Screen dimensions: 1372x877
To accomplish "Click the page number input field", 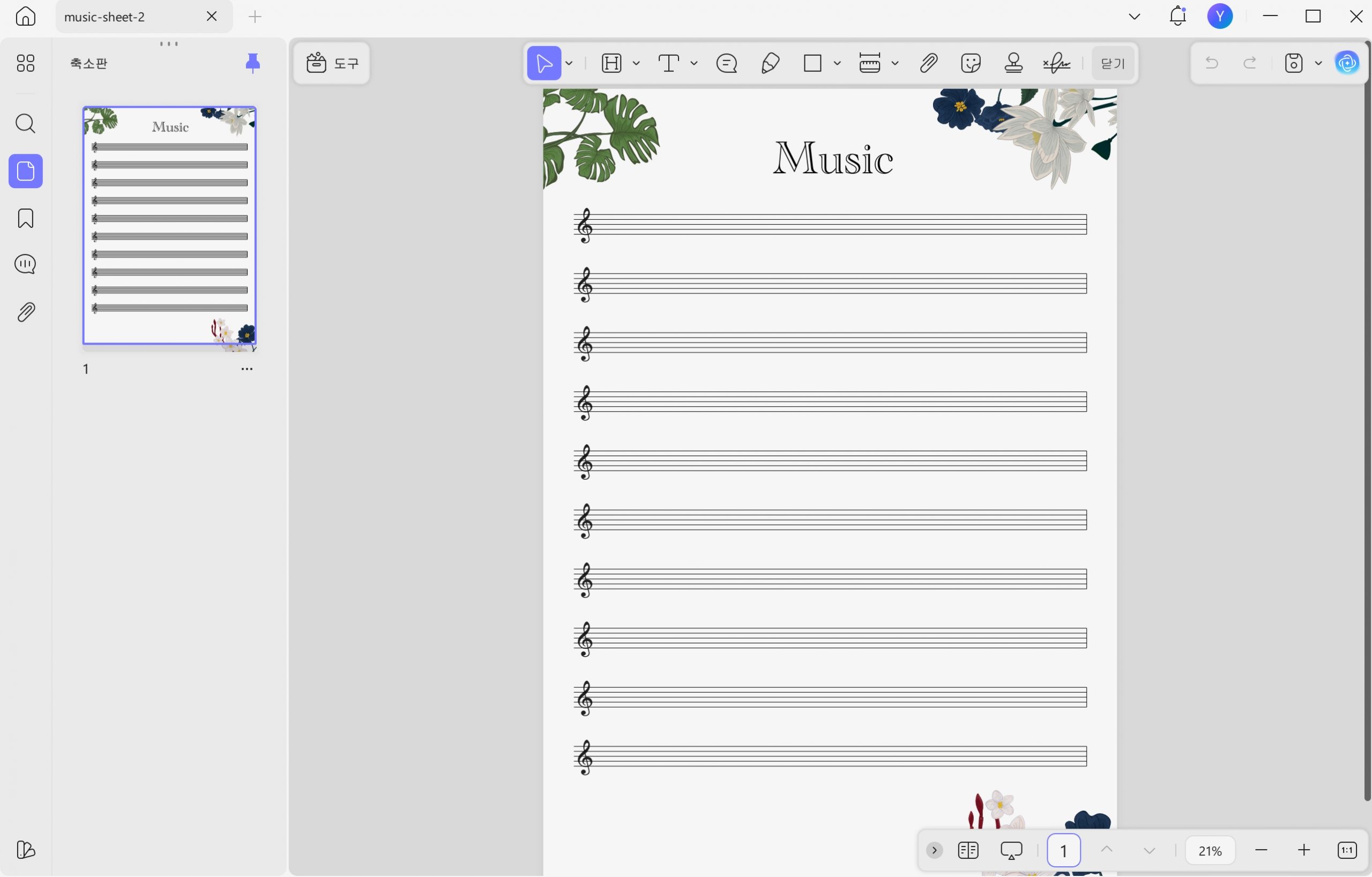I will click(1064, 851).
